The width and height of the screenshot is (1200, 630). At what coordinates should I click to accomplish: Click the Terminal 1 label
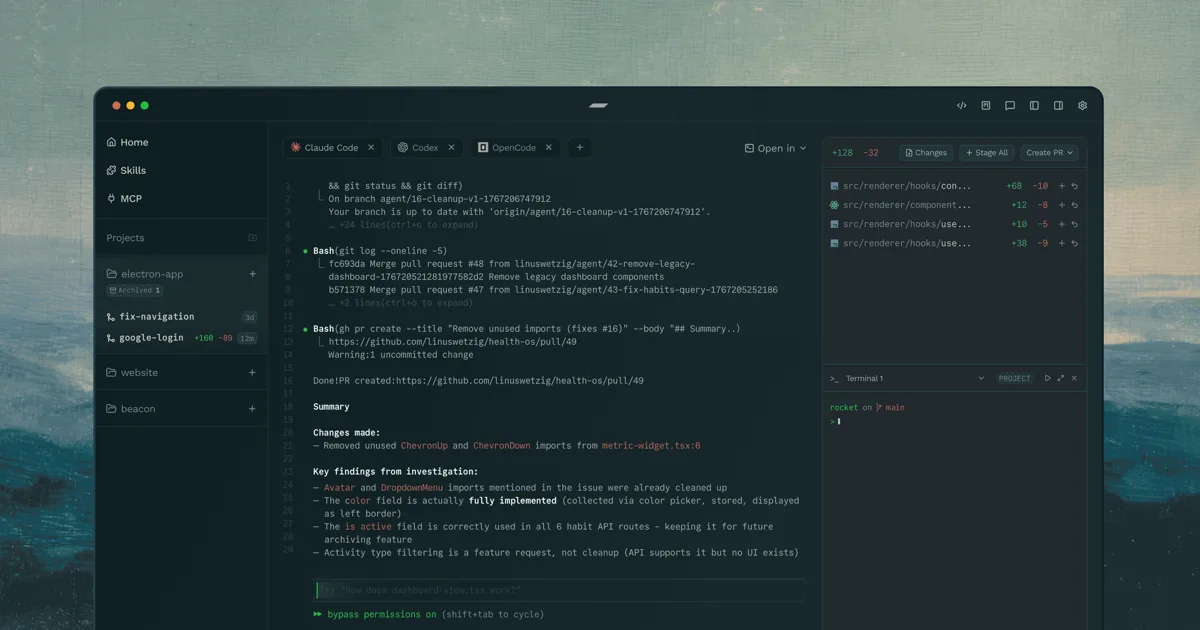click(x=864, y=378)
